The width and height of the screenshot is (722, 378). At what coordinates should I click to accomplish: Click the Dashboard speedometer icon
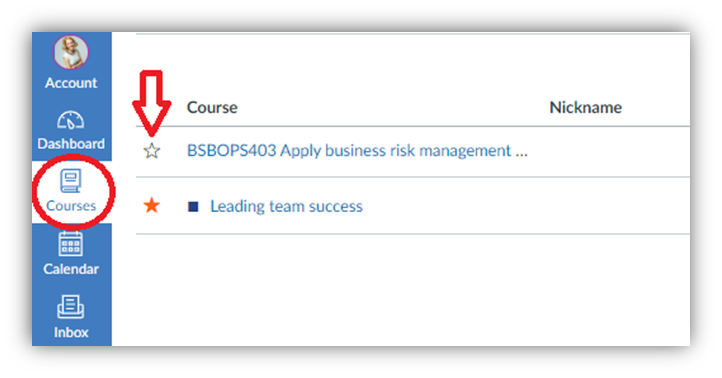[70, 121]
